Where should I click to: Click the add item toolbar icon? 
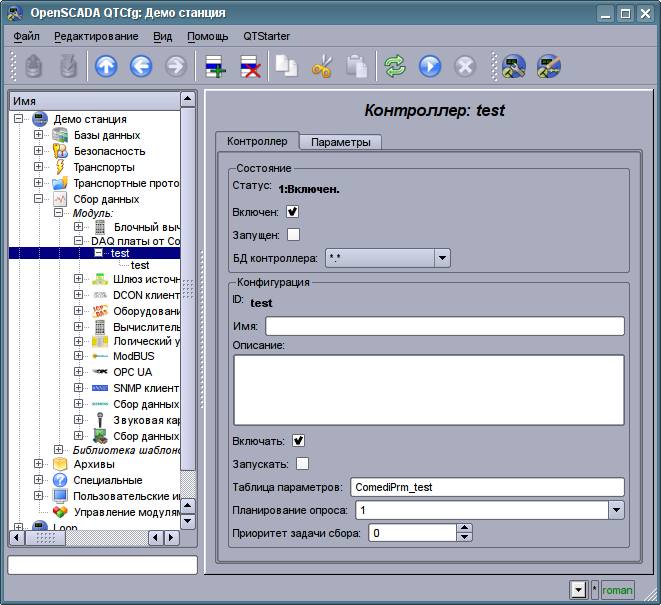(x=216, y=67)
